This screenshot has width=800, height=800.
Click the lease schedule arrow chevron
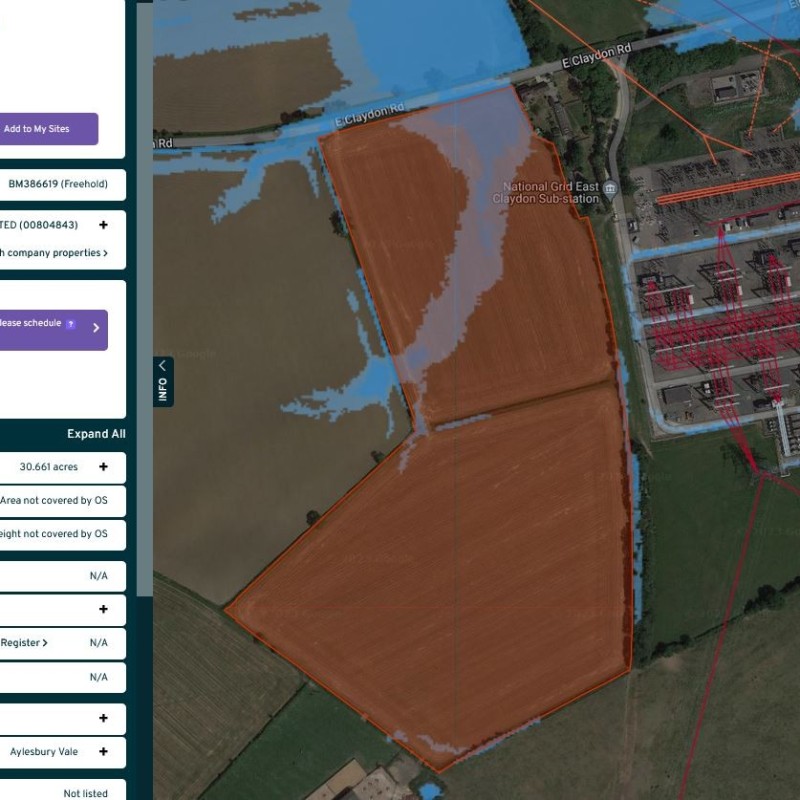[x=96, y=328]
